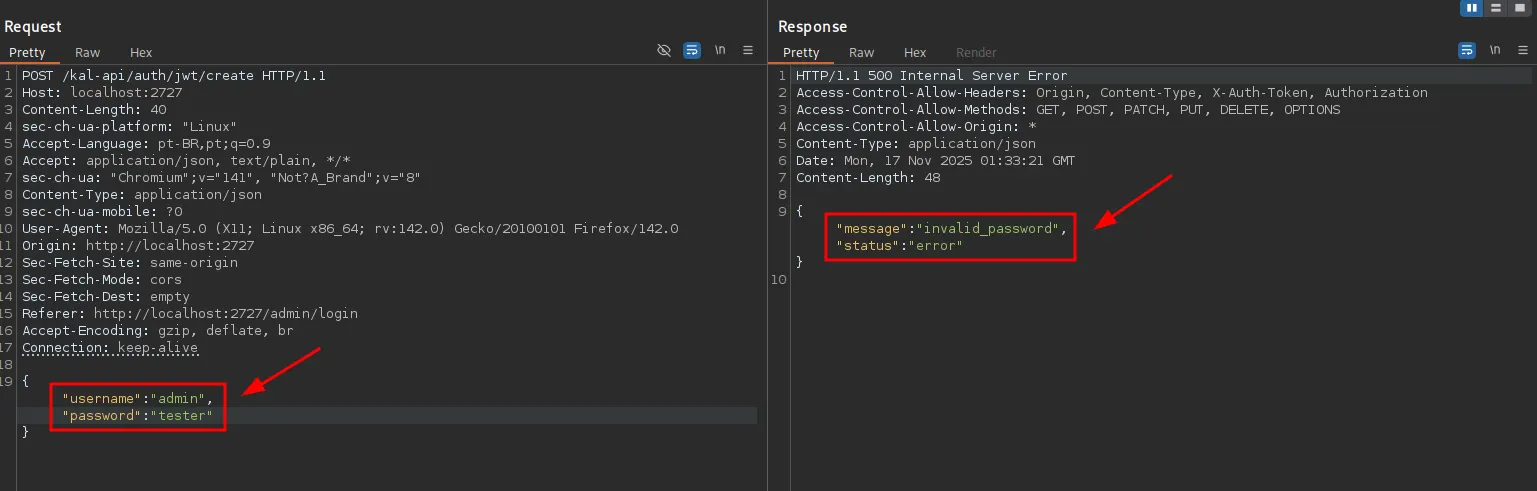Click Sec-Fetch-Mode: cors header
This screenshot has width=1537, height=491.
pos(102,280)
